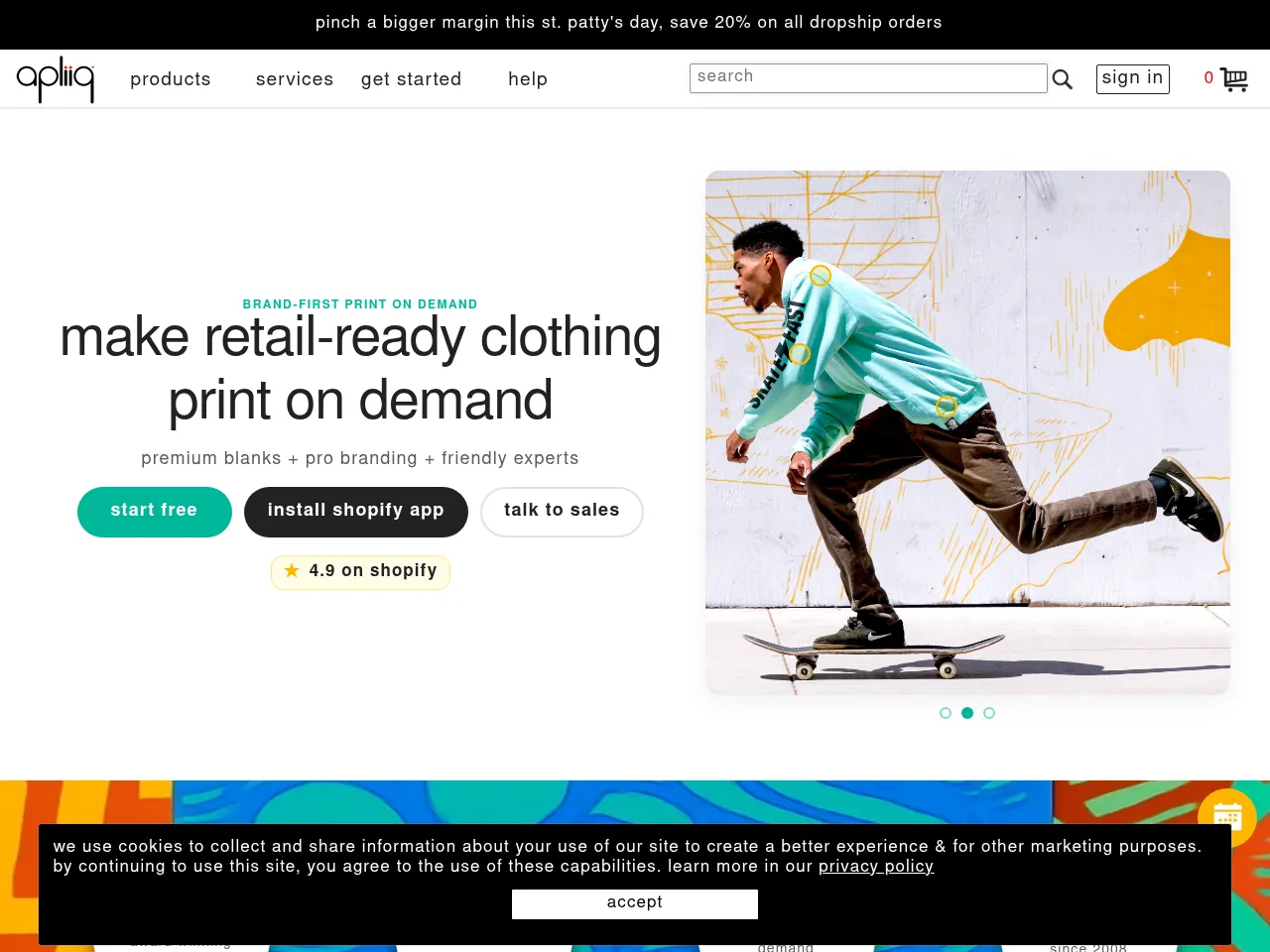
Task: Click the search magnifying glass icon
Action: point(1062,79)
